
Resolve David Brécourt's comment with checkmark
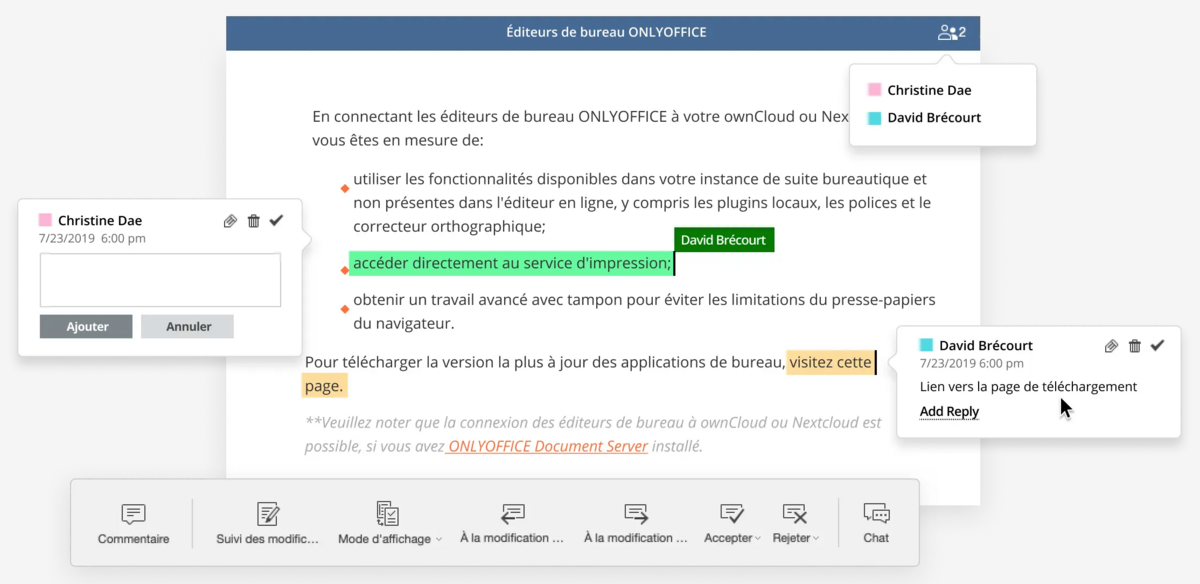(1158, 345)
